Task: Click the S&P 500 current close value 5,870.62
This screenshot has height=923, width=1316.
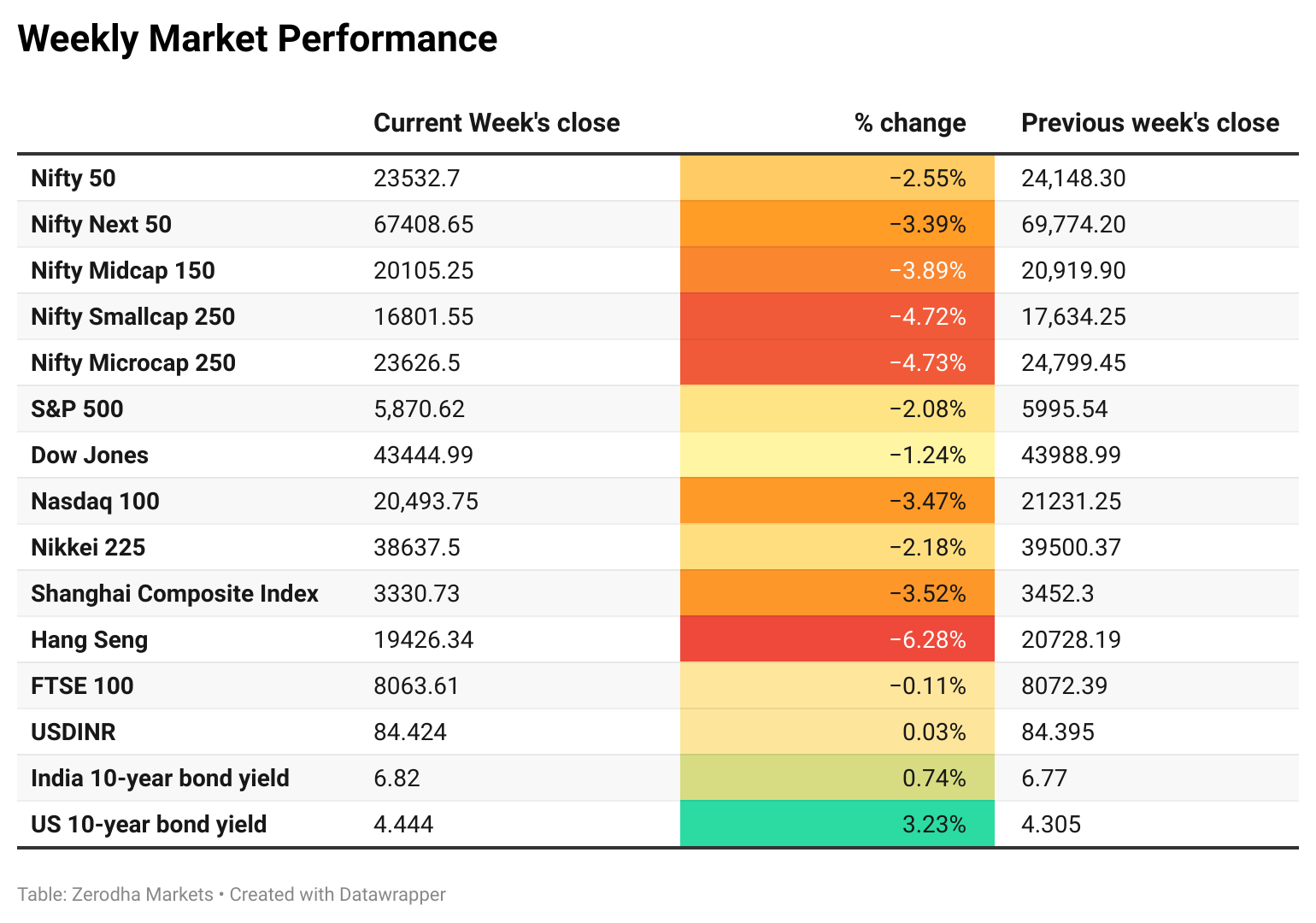Action: click(419, 409)
